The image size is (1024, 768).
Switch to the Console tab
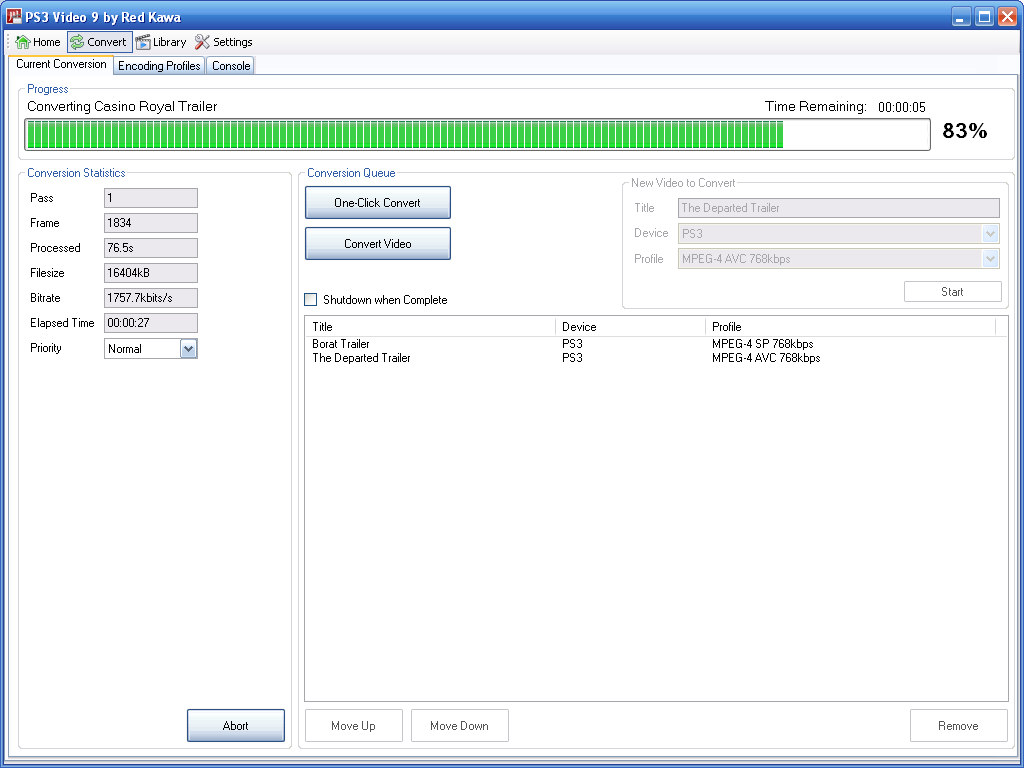231,66
